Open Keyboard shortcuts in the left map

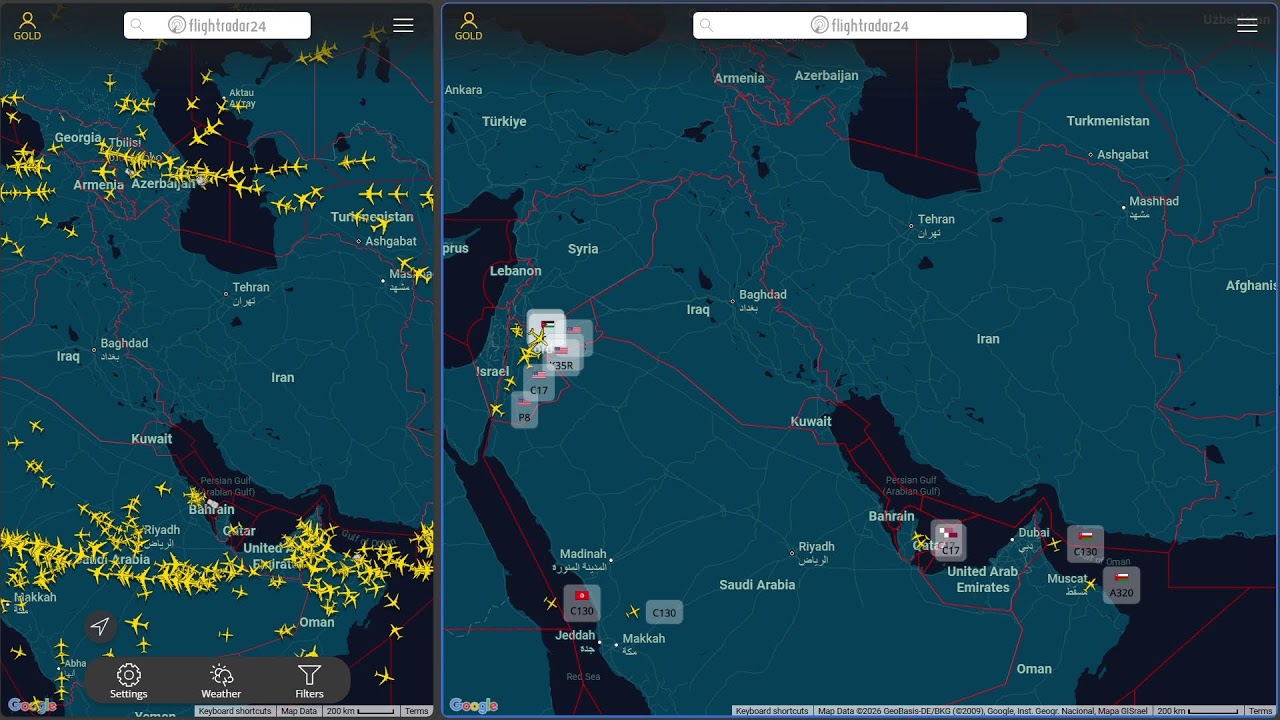235,711
